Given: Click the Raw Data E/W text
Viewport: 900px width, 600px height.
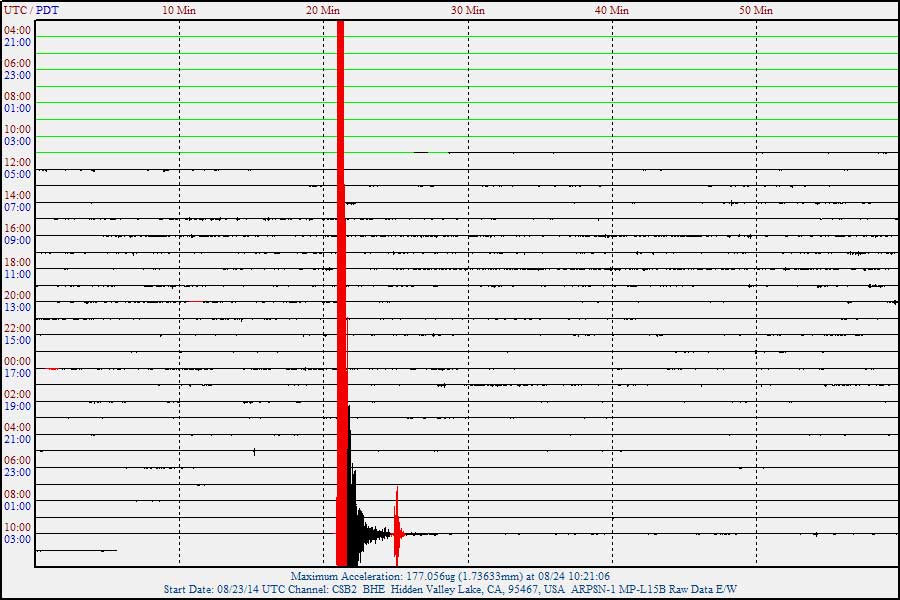Looking at the screenshot, I should coord(703,589).
